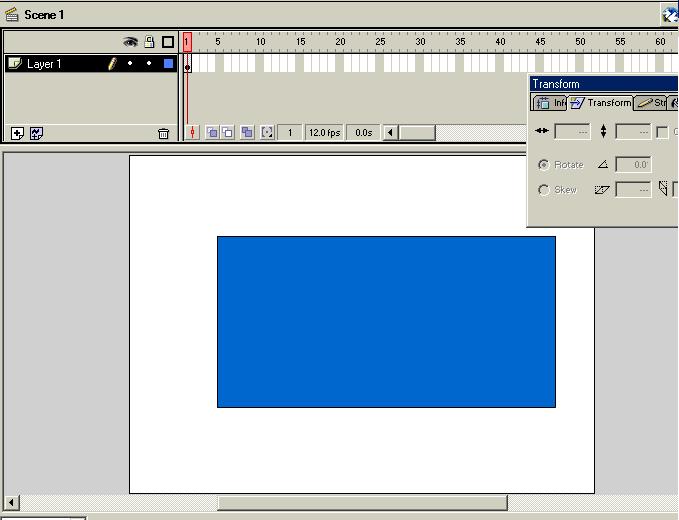Enable Onion Skin in the timeline
Viewport: 679px width, 520px height.
point(212,132)
